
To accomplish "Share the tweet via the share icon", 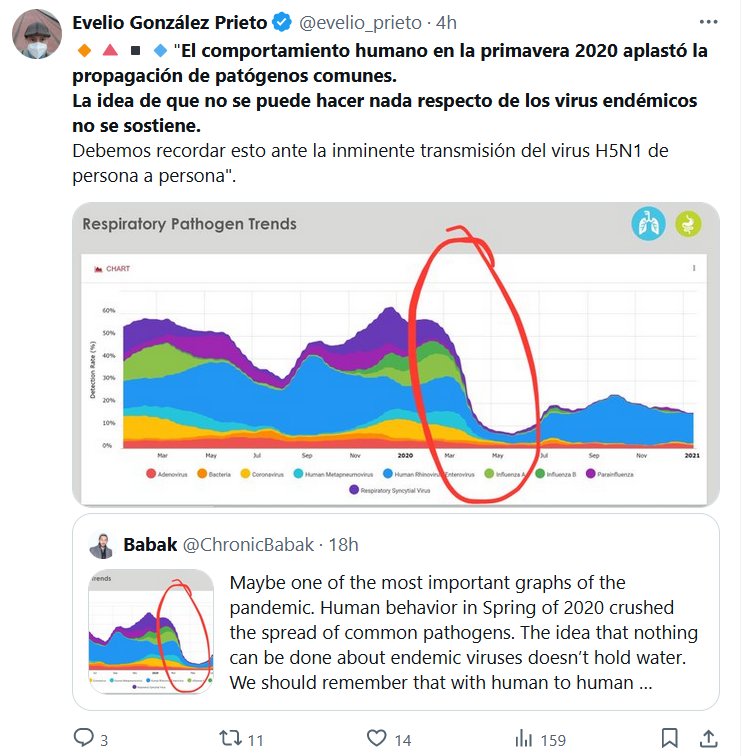I will coord(709,739).
